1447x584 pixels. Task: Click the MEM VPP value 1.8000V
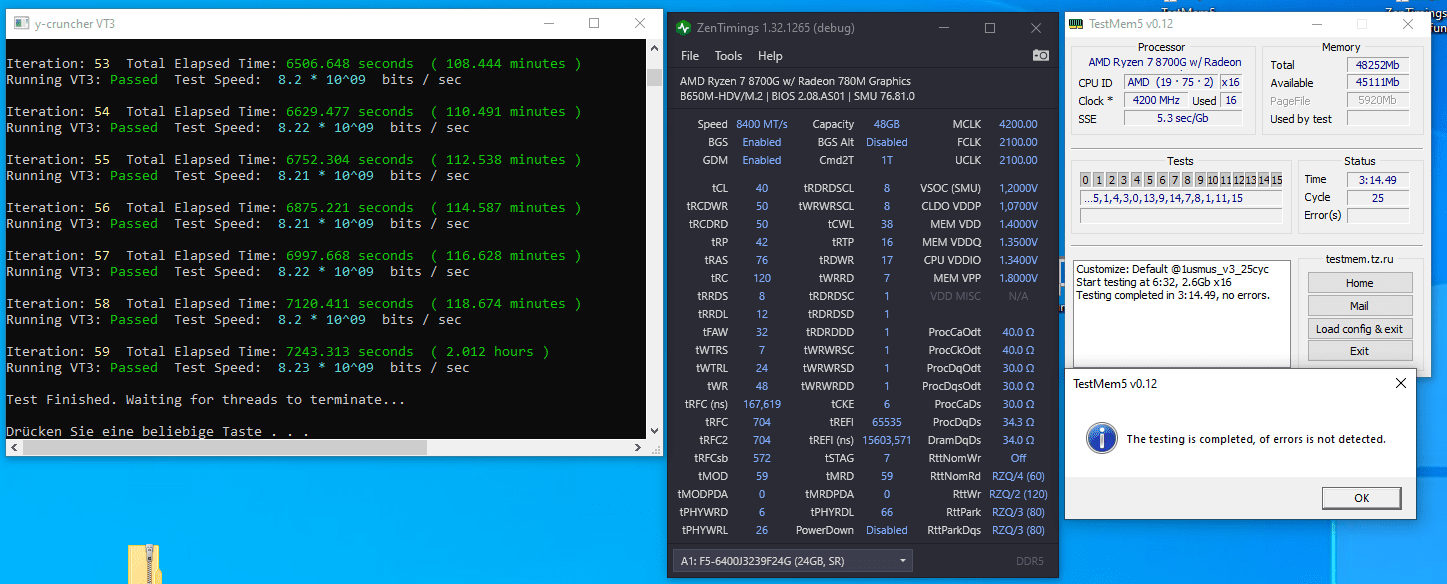[x=1018, y=278]
